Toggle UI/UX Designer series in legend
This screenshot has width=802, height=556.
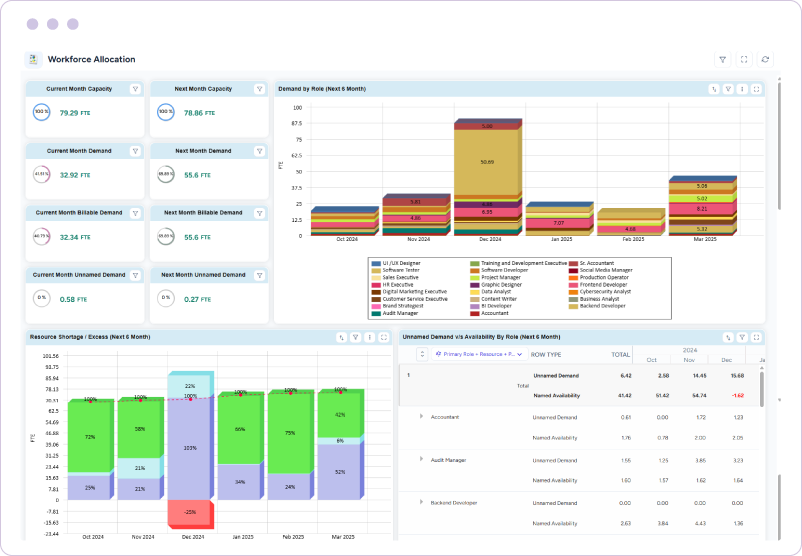point(396,263)
